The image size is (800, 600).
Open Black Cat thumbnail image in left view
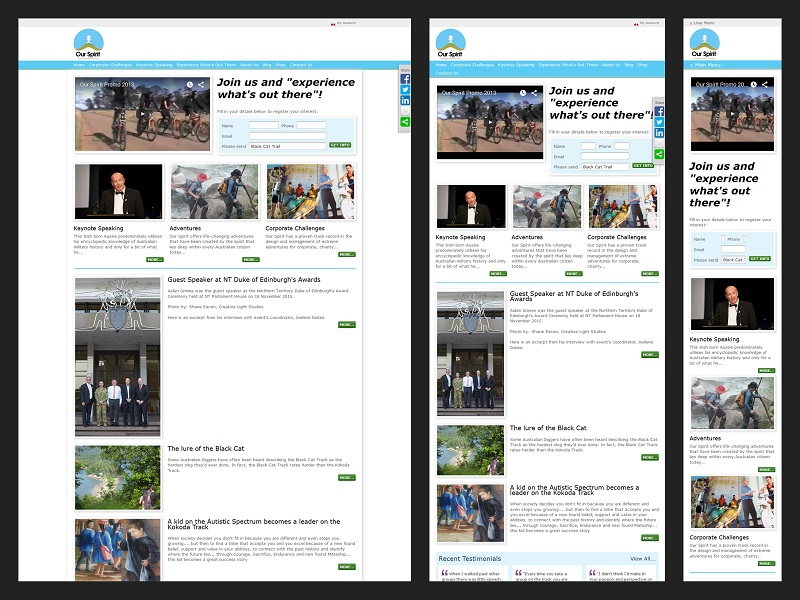118,478
